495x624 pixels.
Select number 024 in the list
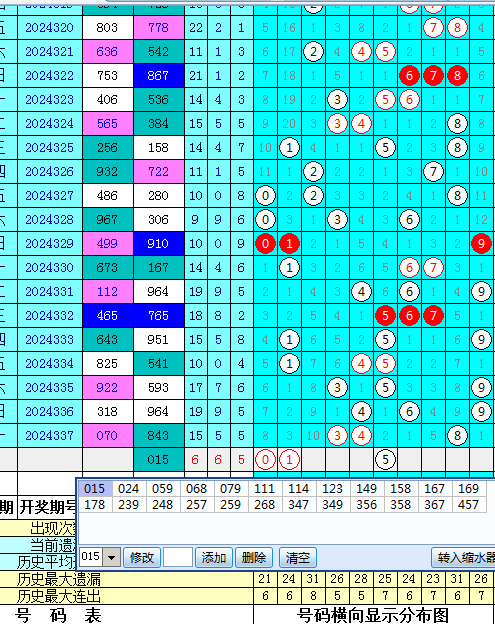129,488
